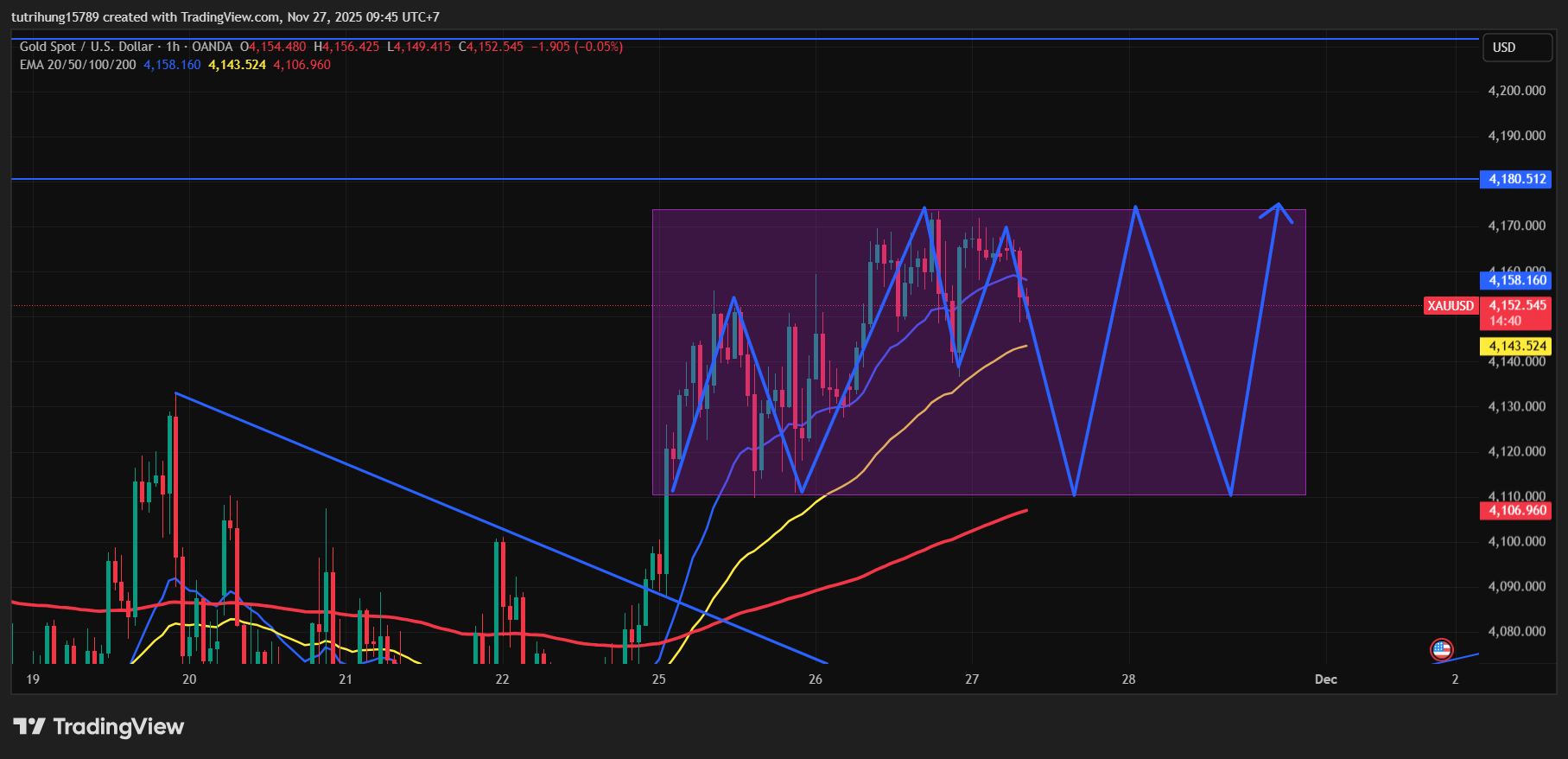The height and width of the screenshot is (759, 1568).
Task: Click the blue 4,158.160 EMA price label
Action: point(1516,280)
